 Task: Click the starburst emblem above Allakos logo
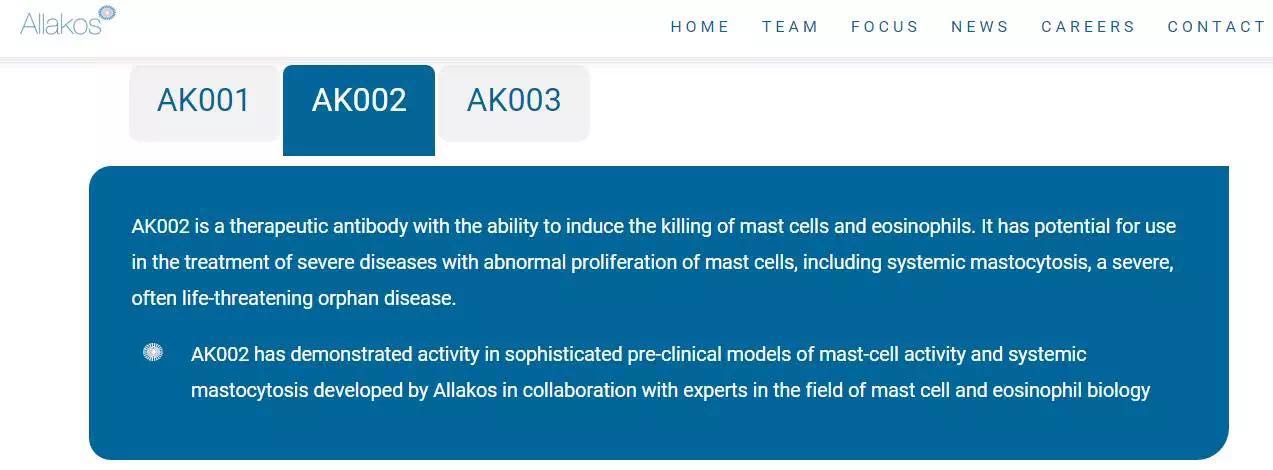pyautogui.click(x=107, y=12)
